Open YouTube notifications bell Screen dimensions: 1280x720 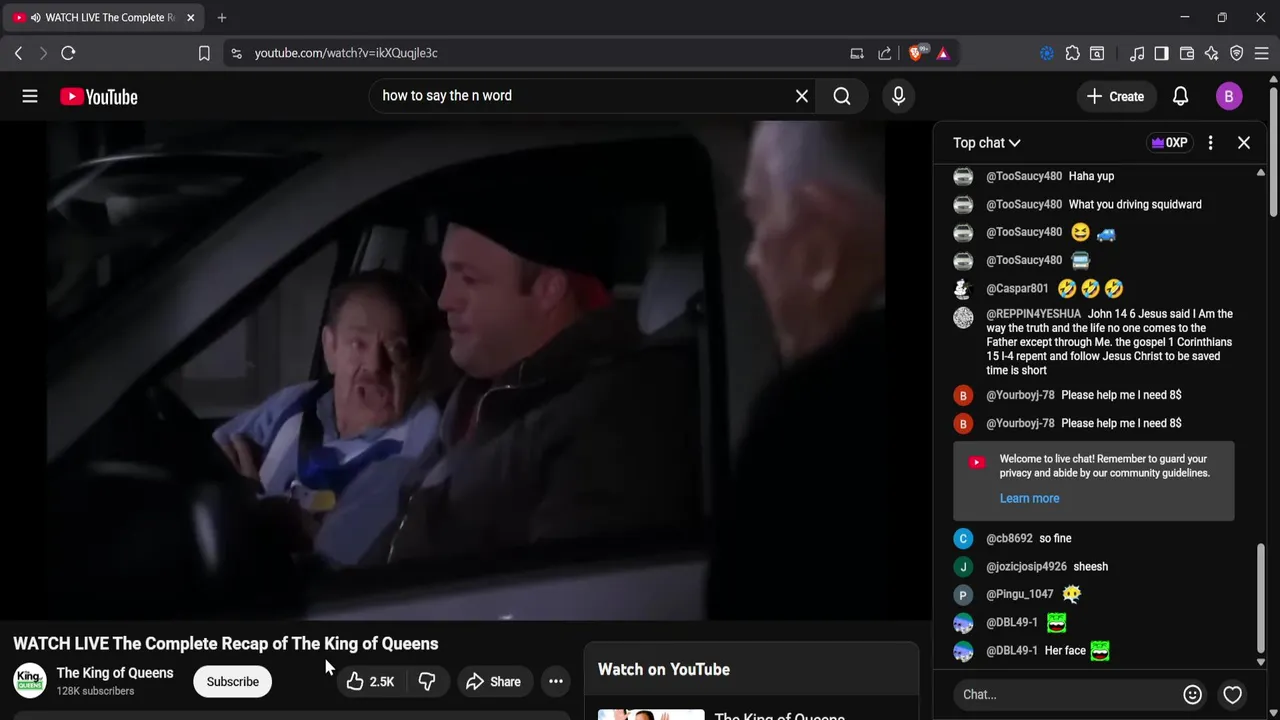click(x=1180, y=96)
